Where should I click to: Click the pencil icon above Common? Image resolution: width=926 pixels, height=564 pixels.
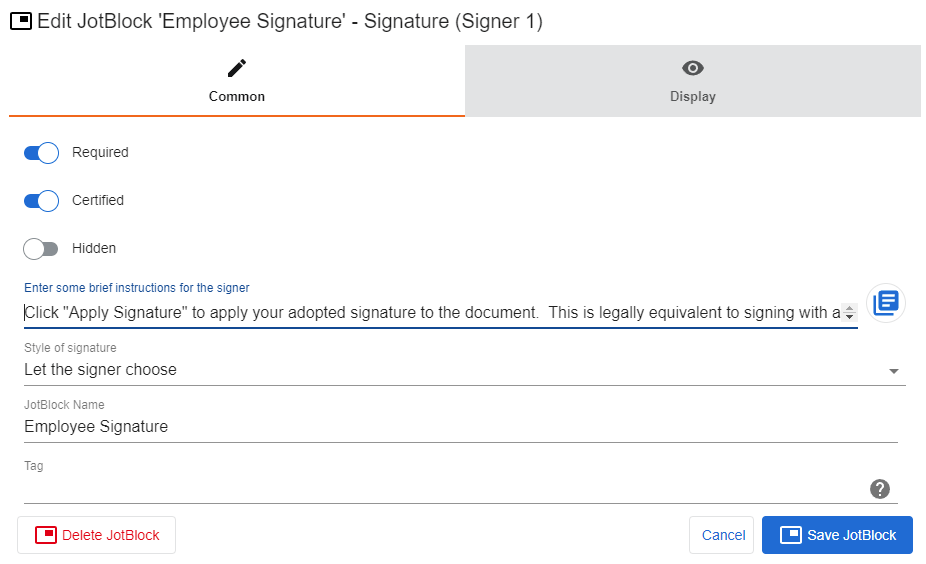click(x=236, y=68)
